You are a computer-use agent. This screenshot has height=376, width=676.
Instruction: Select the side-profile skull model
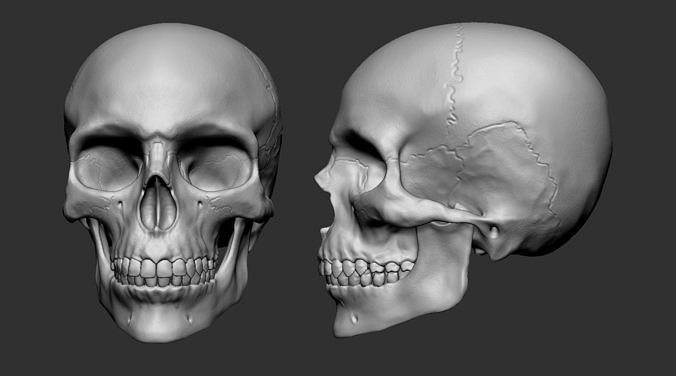click(463, 179)
